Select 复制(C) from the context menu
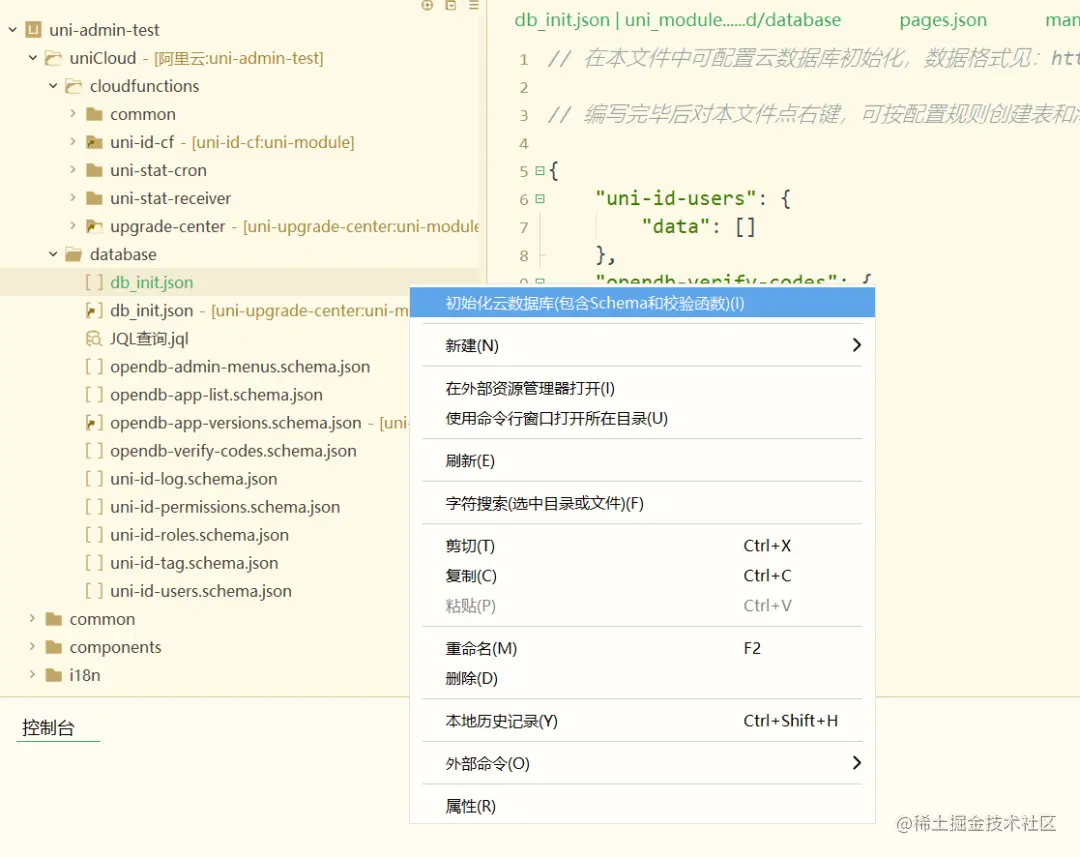Screen dimensions: 1080x857 point(642,576)
